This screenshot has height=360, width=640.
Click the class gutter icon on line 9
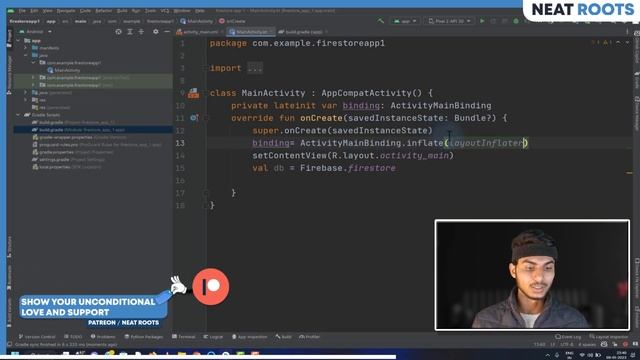click(x=193, y=93)
